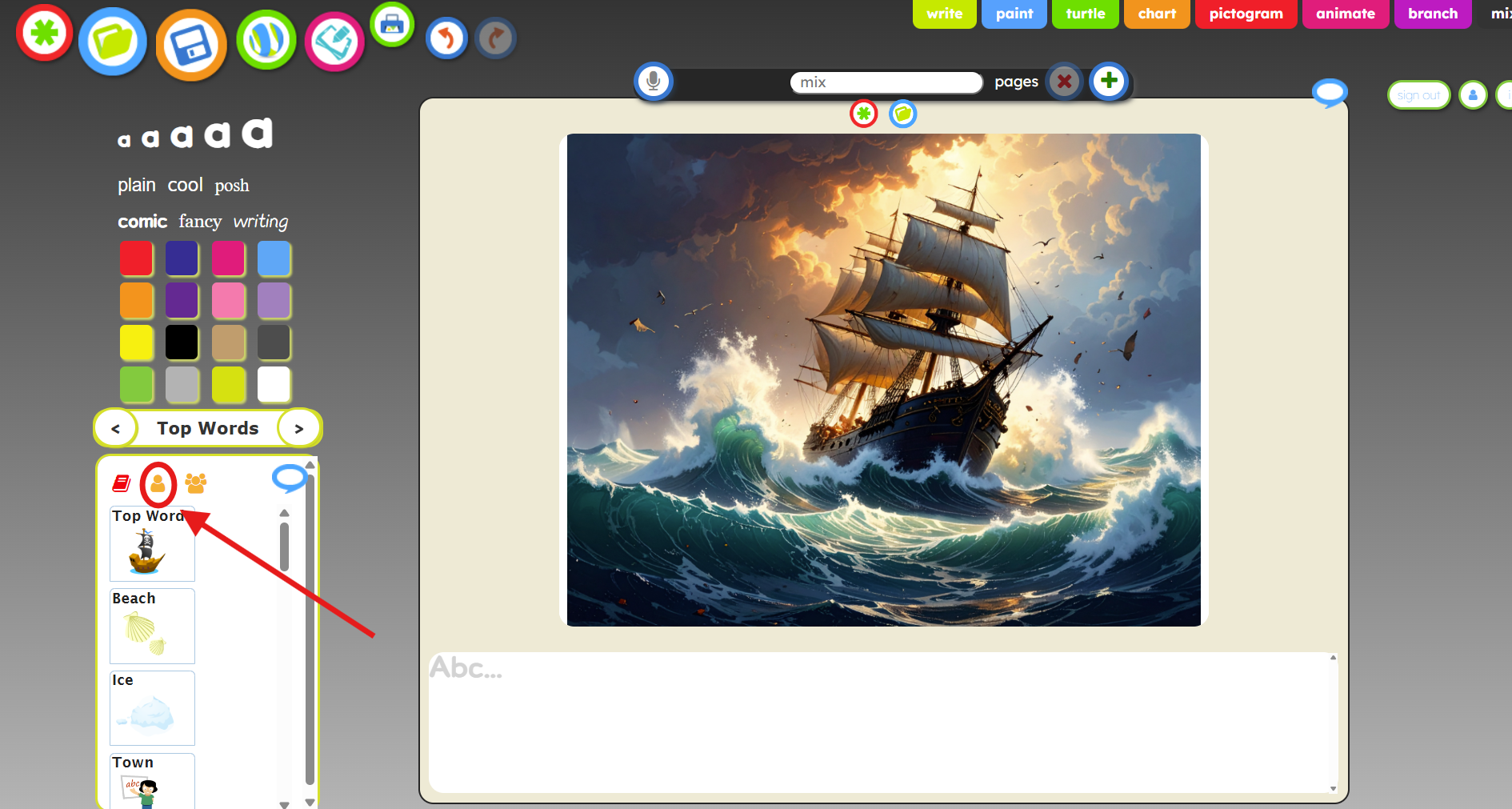The height and width of the screenshot is (809, 1512).
Task: Click the green globe share icon
Action: click(266, 40)
